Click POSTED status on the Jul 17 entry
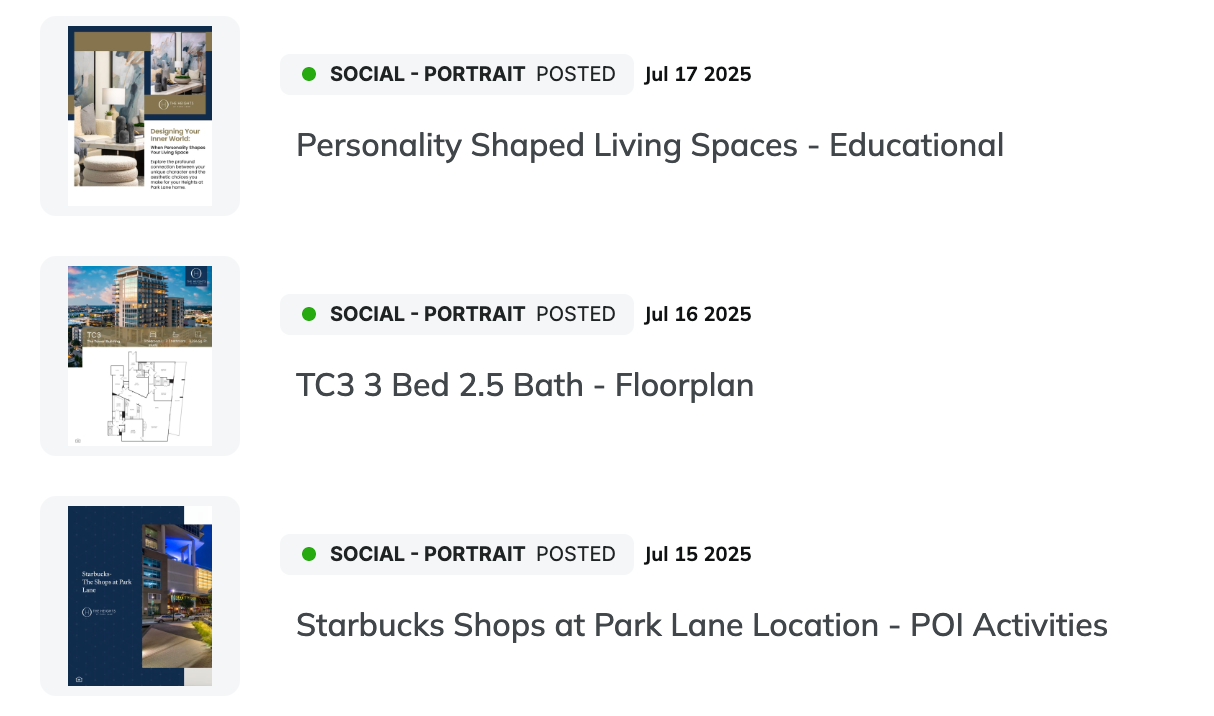 [576, 74]
